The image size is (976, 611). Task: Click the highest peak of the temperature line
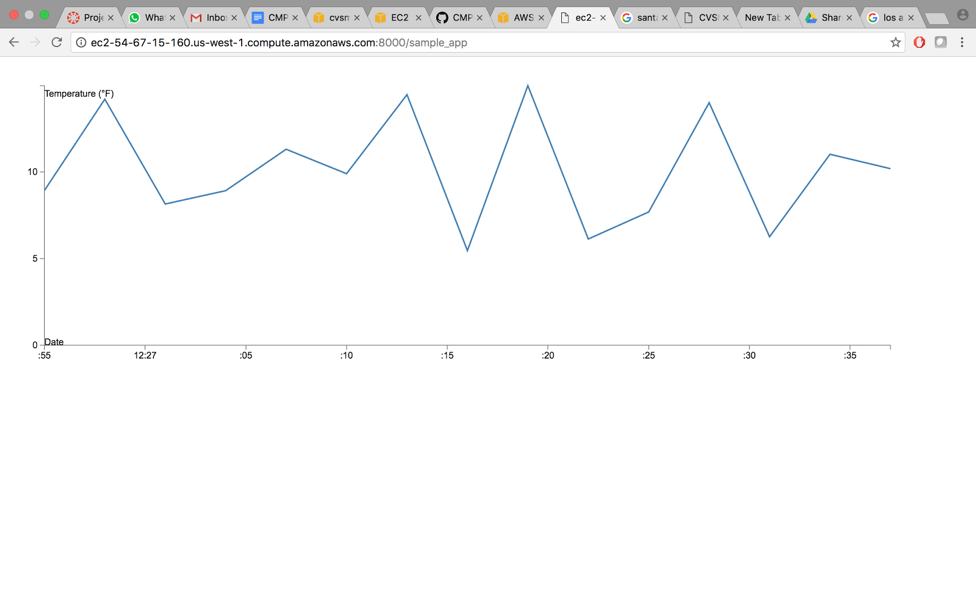(x=528, y=86)
